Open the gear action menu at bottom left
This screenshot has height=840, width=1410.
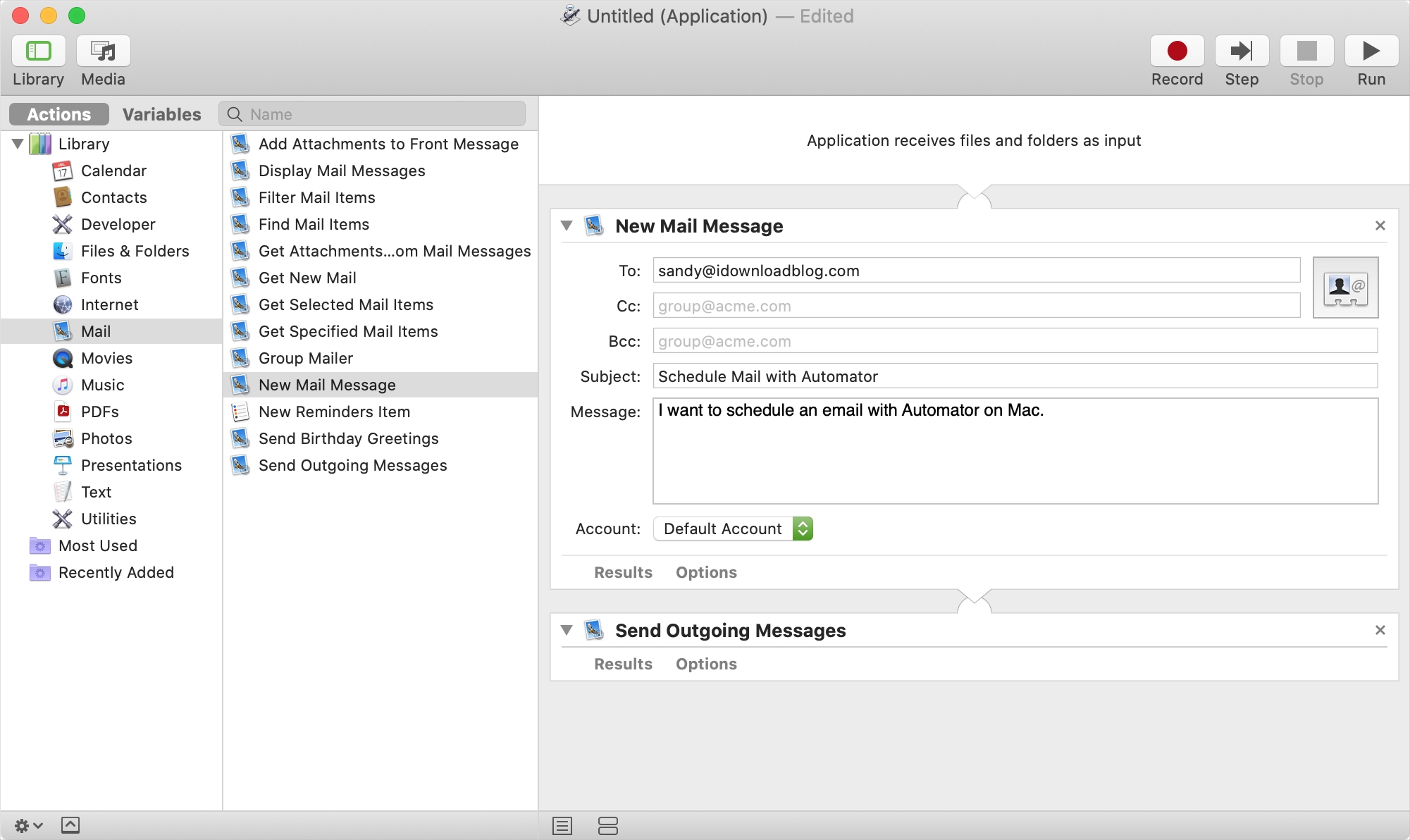tap(29, 825)
